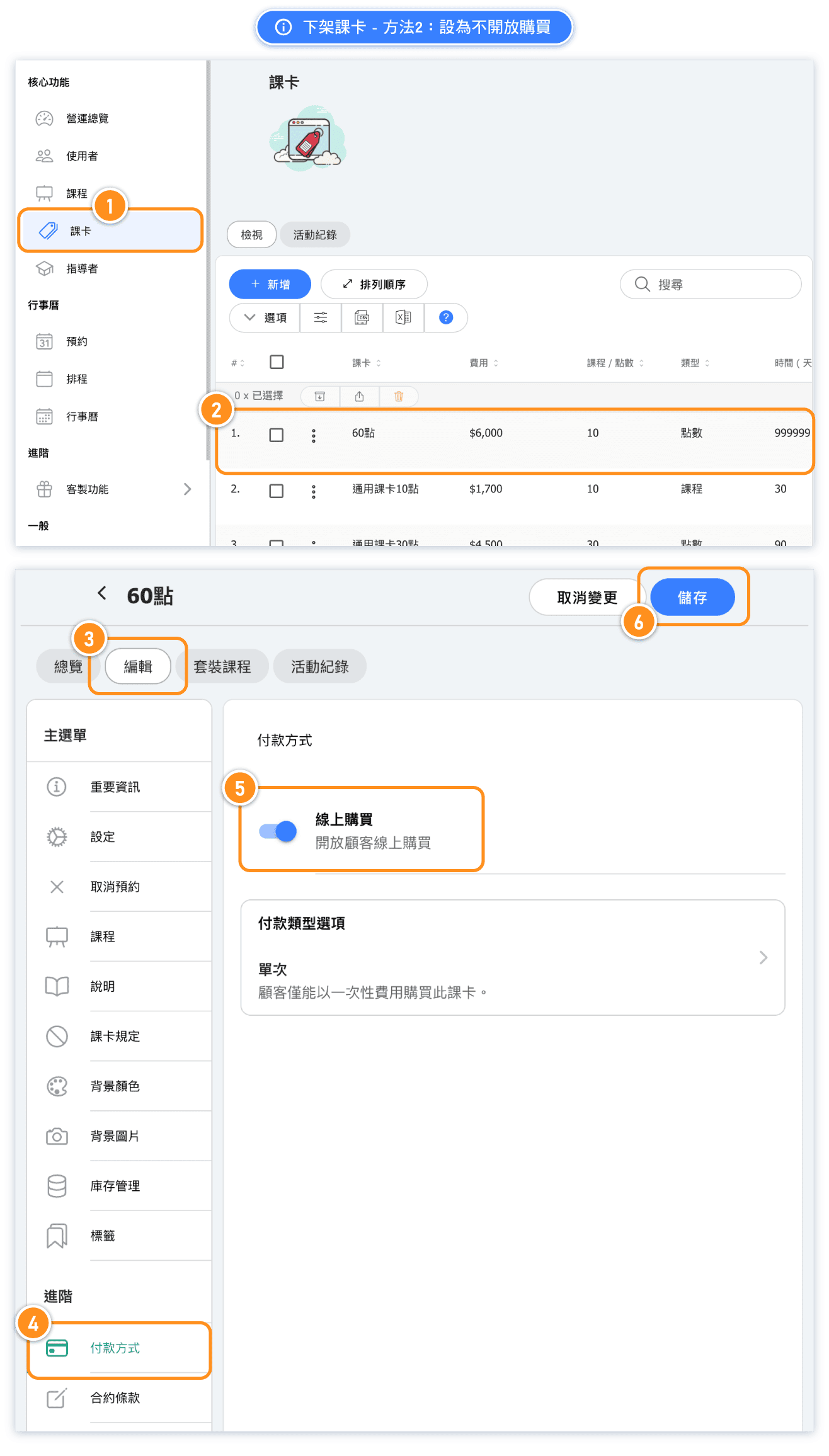Image resolution: width=829 pixels, height=1456 pixels.
Task: Click the 新增 button
Action: click(x=270, y=285)
